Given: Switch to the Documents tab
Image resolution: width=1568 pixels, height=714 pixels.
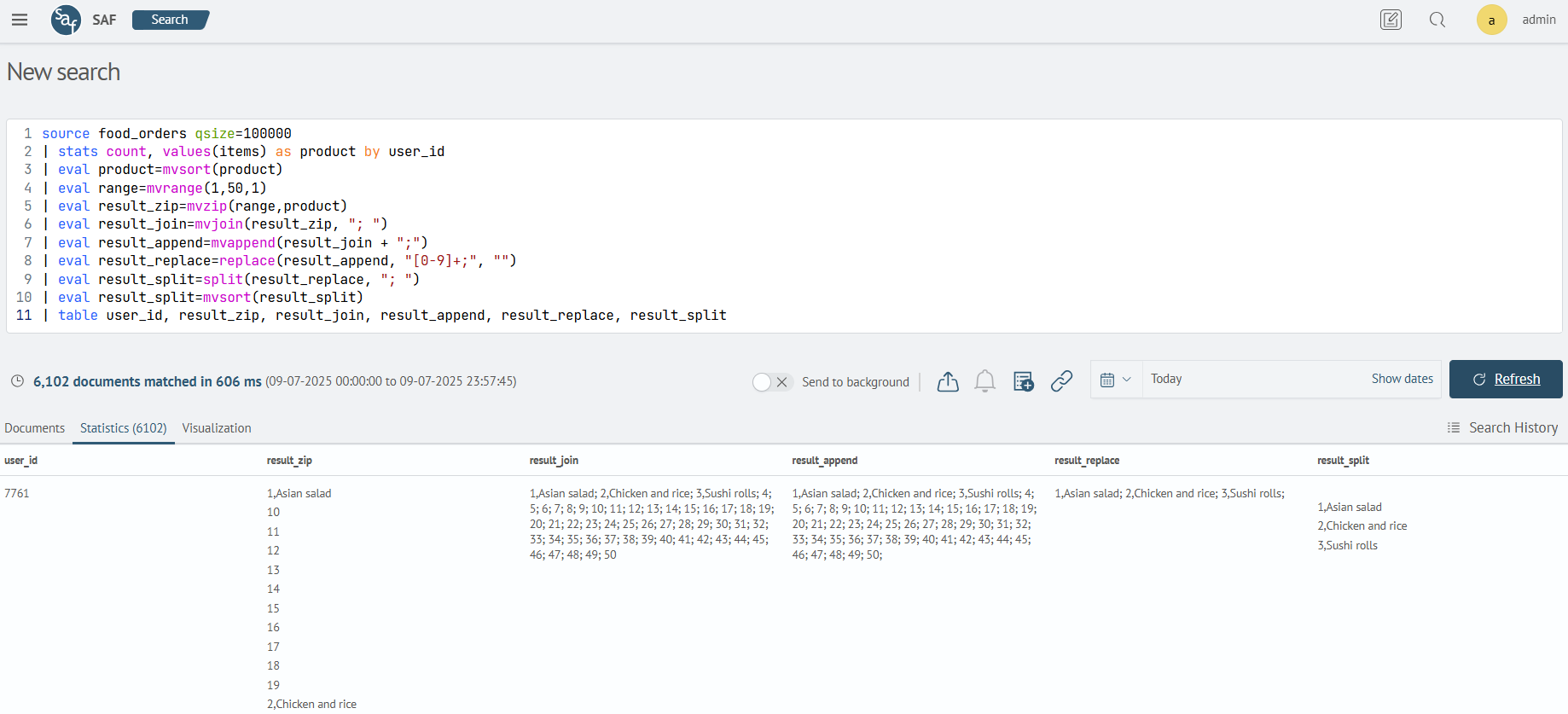Looking at the screenshot, I should pyautogui.click(x=34, y=428).
